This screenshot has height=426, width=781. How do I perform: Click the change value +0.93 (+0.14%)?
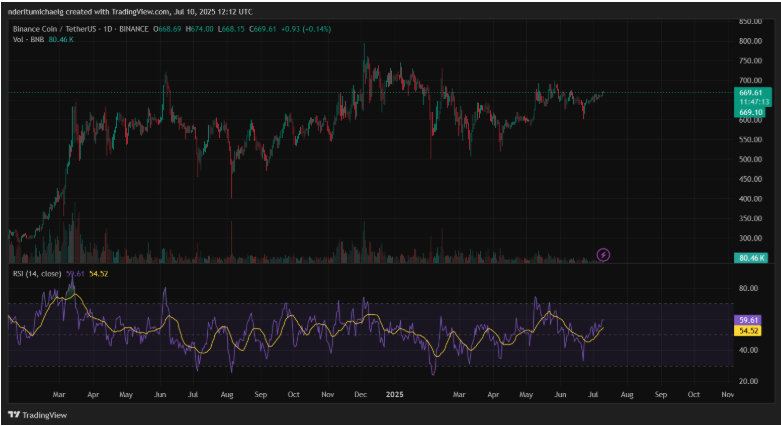(x=306, y=29)
